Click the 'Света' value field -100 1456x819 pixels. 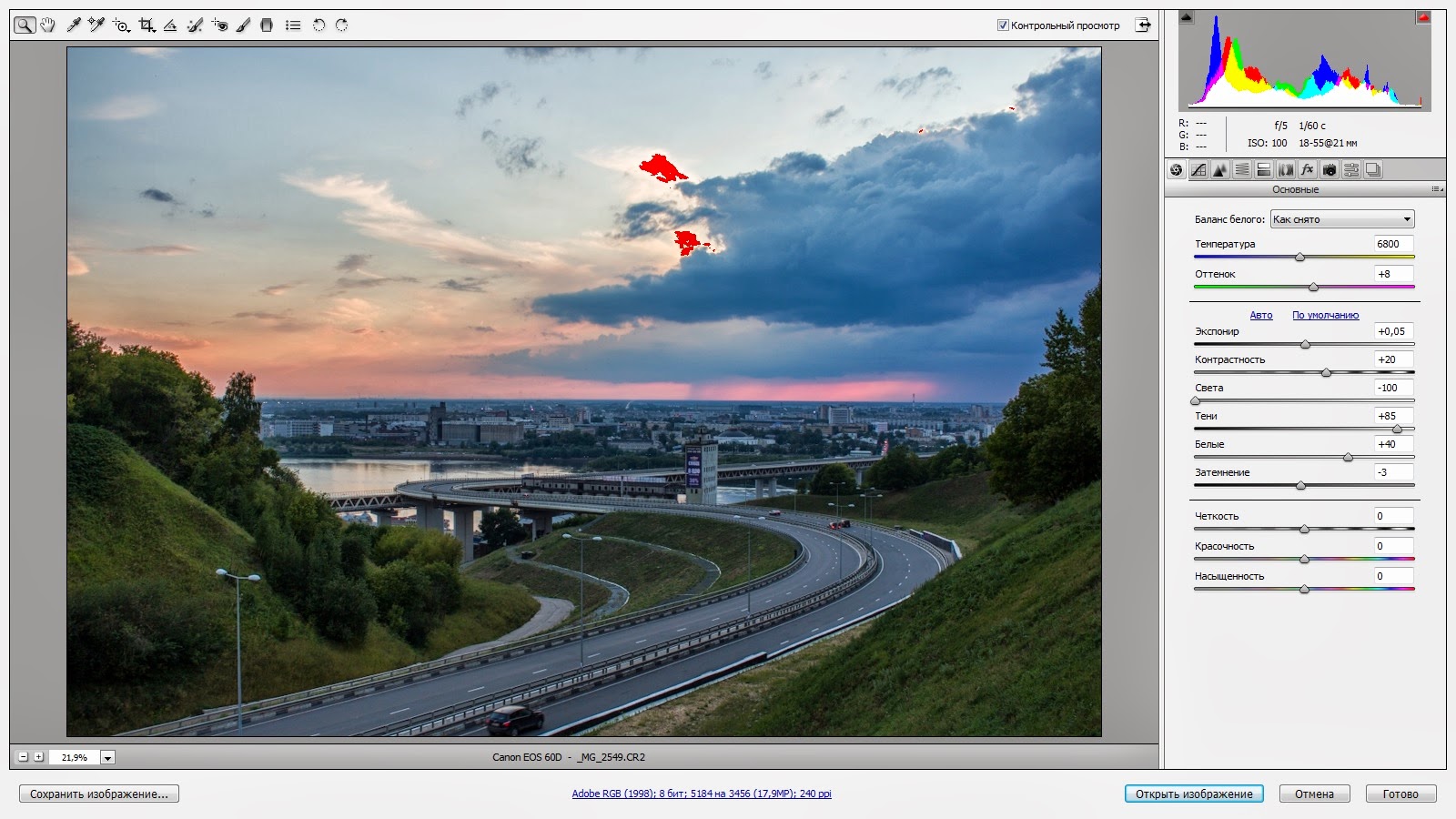[x=1393, y=388]
